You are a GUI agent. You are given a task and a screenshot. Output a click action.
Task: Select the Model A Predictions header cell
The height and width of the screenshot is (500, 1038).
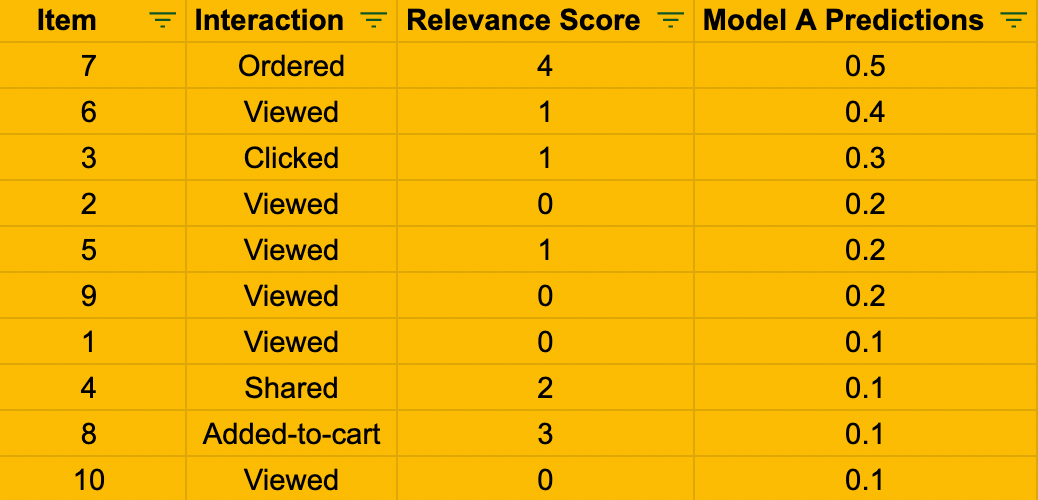(x=843, y=21)
